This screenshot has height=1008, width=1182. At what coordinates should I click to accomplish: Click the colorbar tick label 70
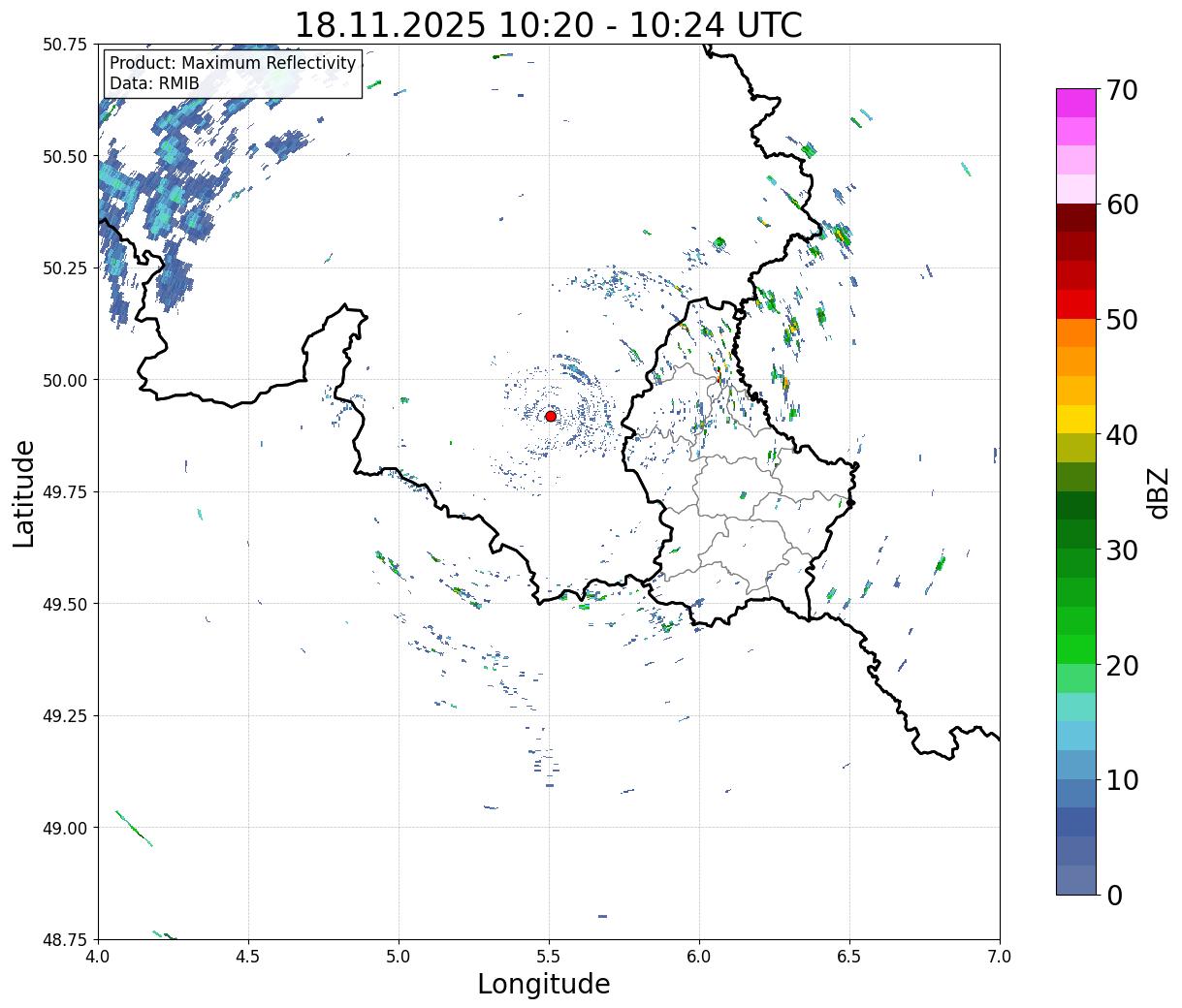pos(1121,89)
